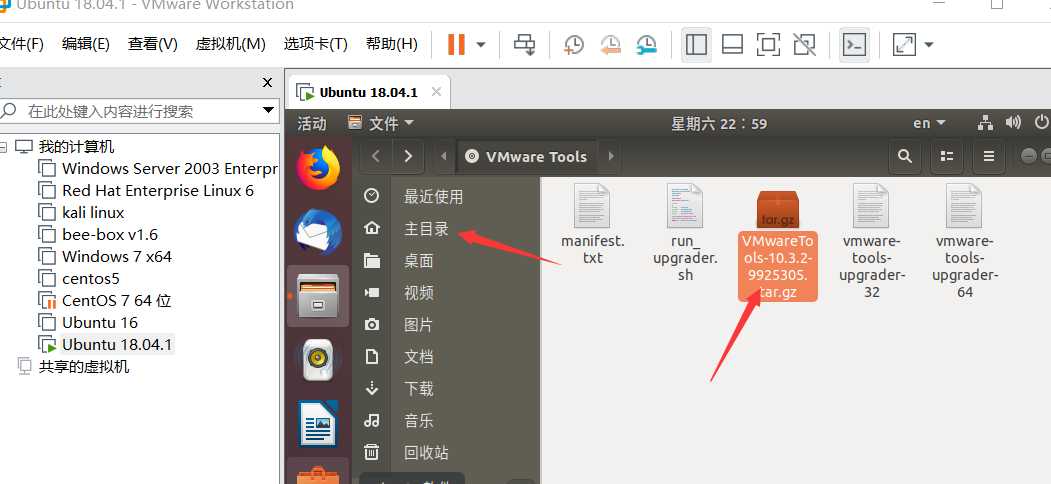Go forward in file manager

pyautogui.click(x=408, y=156)
